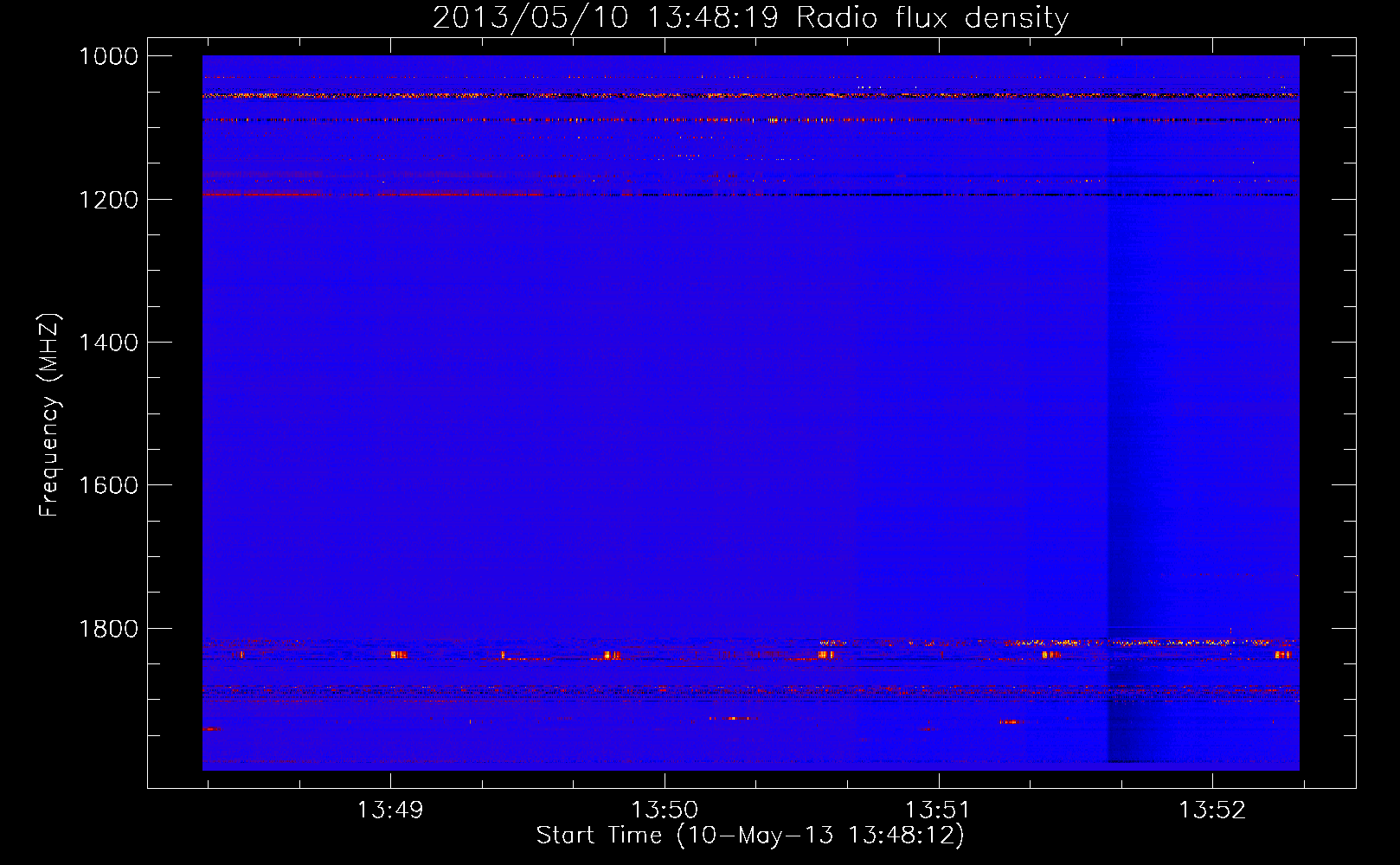Click the 13:49 time tick label
1400x865 pixels.
[390, 810]
